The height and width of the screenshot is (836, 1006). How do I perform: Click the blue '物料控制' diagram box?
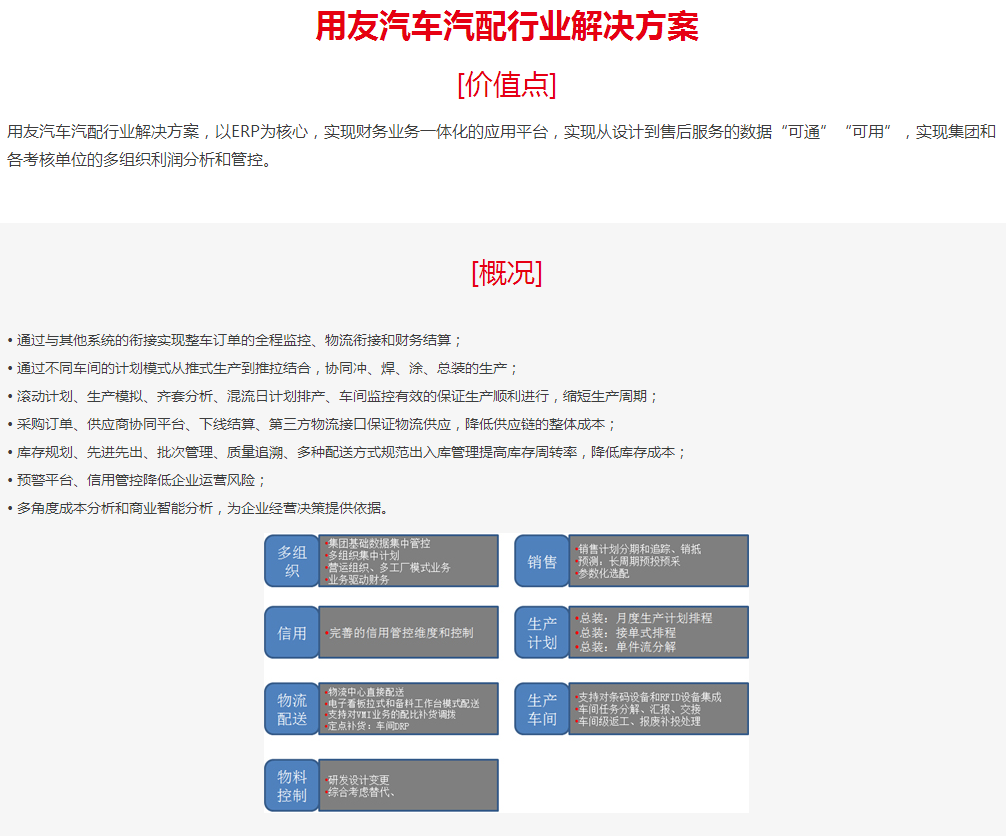pos(292,785)
